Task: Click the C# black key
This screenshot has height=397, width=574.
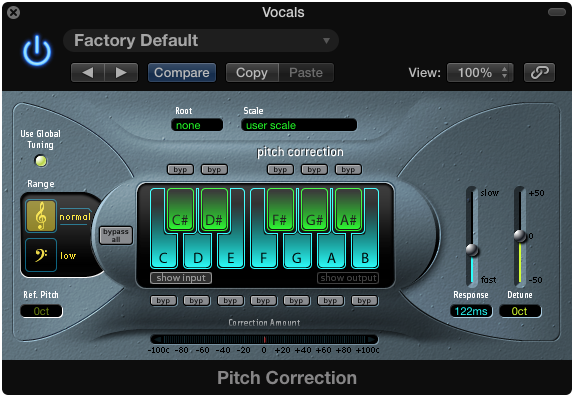Action: pos(180,210)
